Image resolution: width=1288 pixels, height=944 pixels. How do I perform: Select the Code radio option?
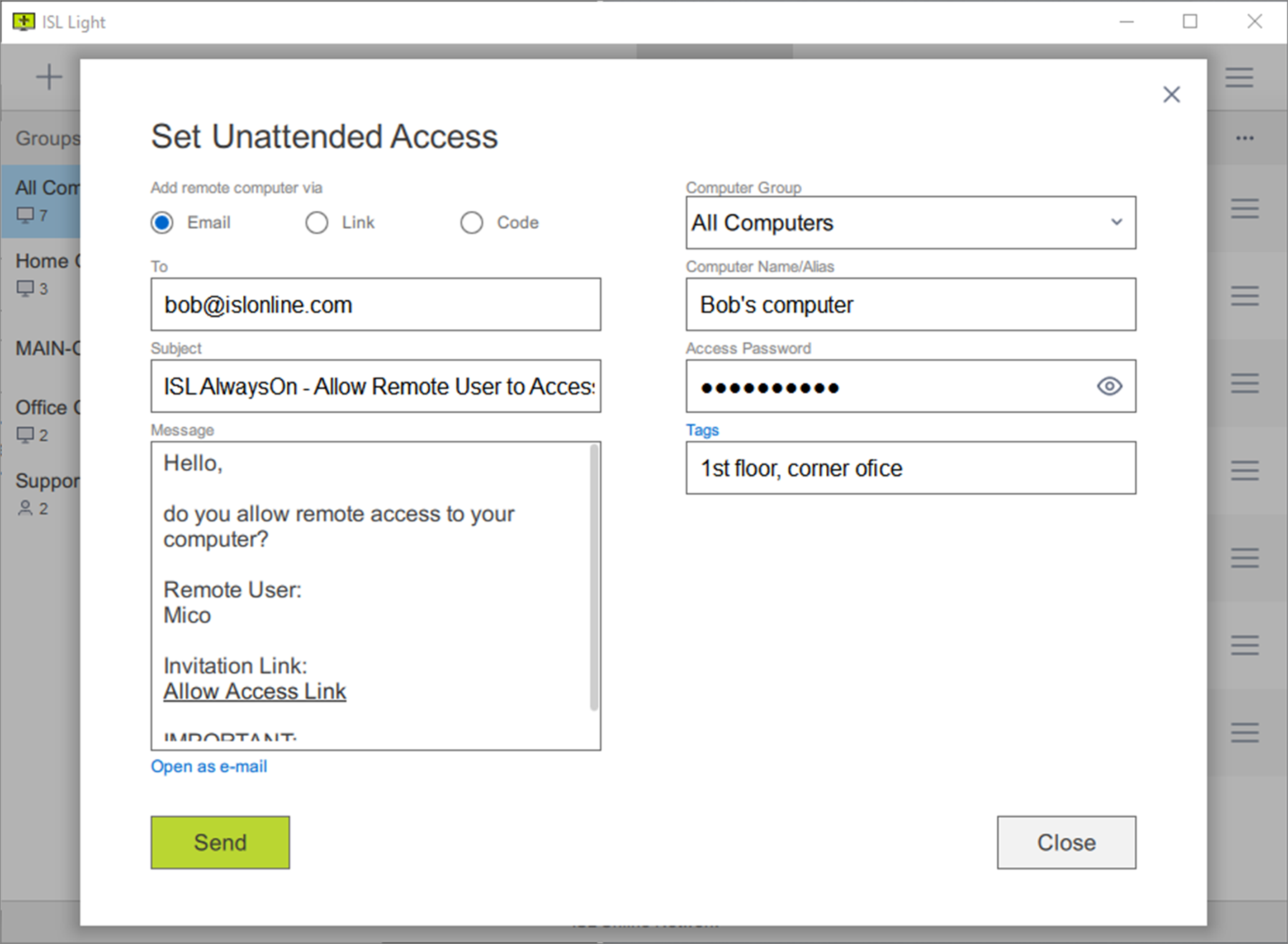click(x=472, y=223)
